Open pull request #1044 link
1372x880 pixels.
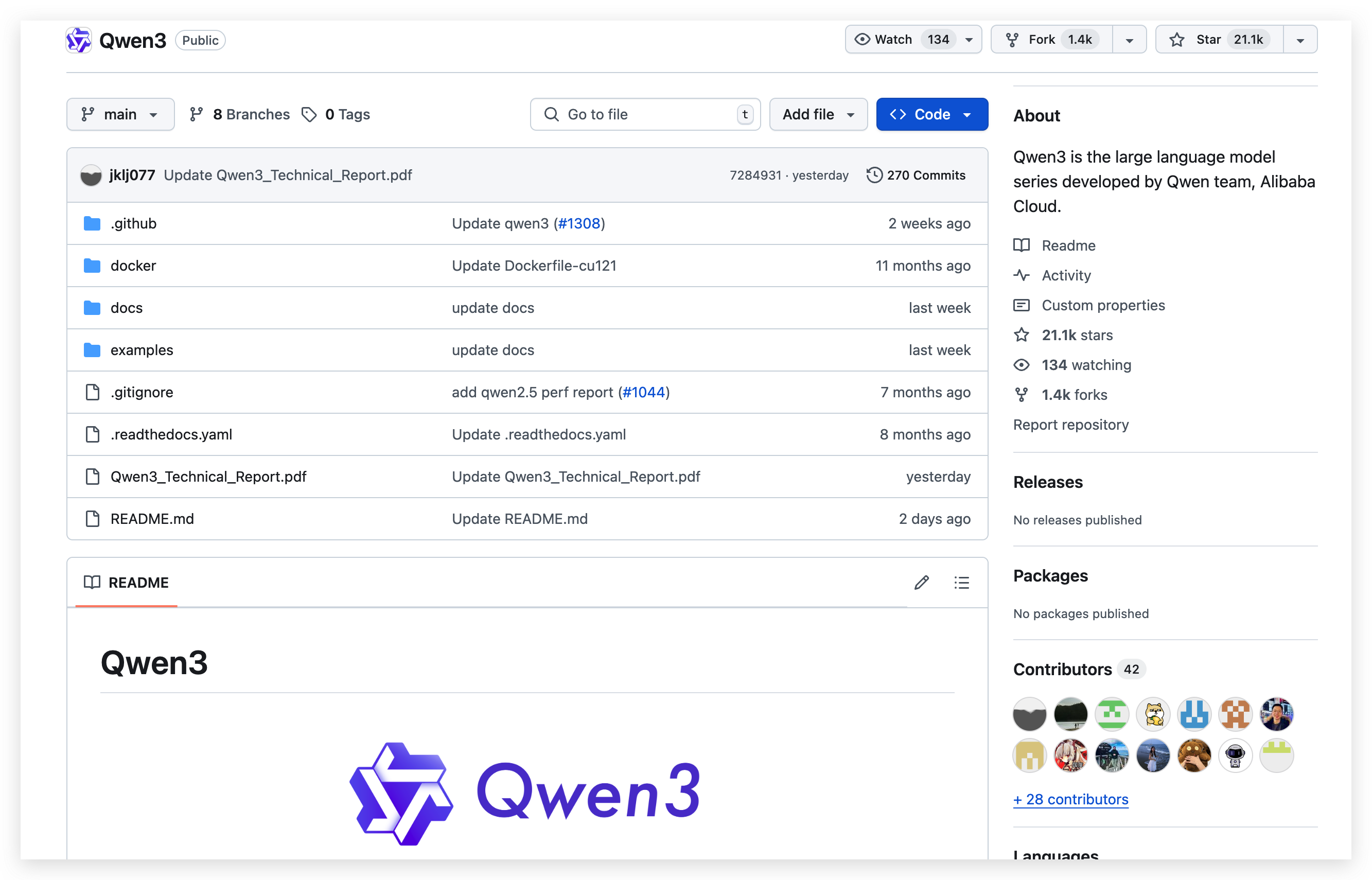(644, 393)
